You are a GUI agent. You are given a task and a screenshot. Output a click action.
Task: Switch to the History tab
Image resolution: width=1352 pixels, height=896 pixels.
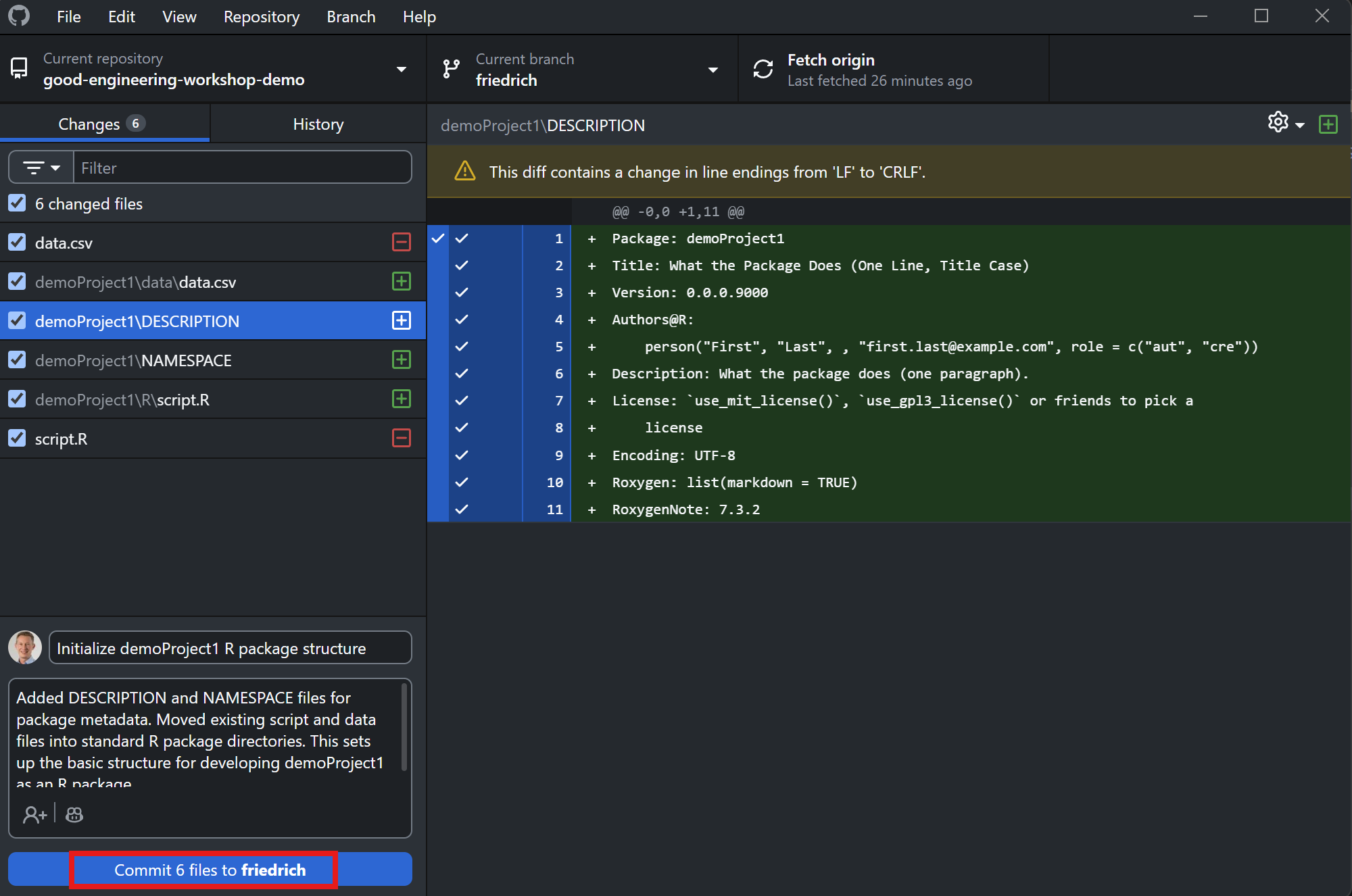coord(318,124)
